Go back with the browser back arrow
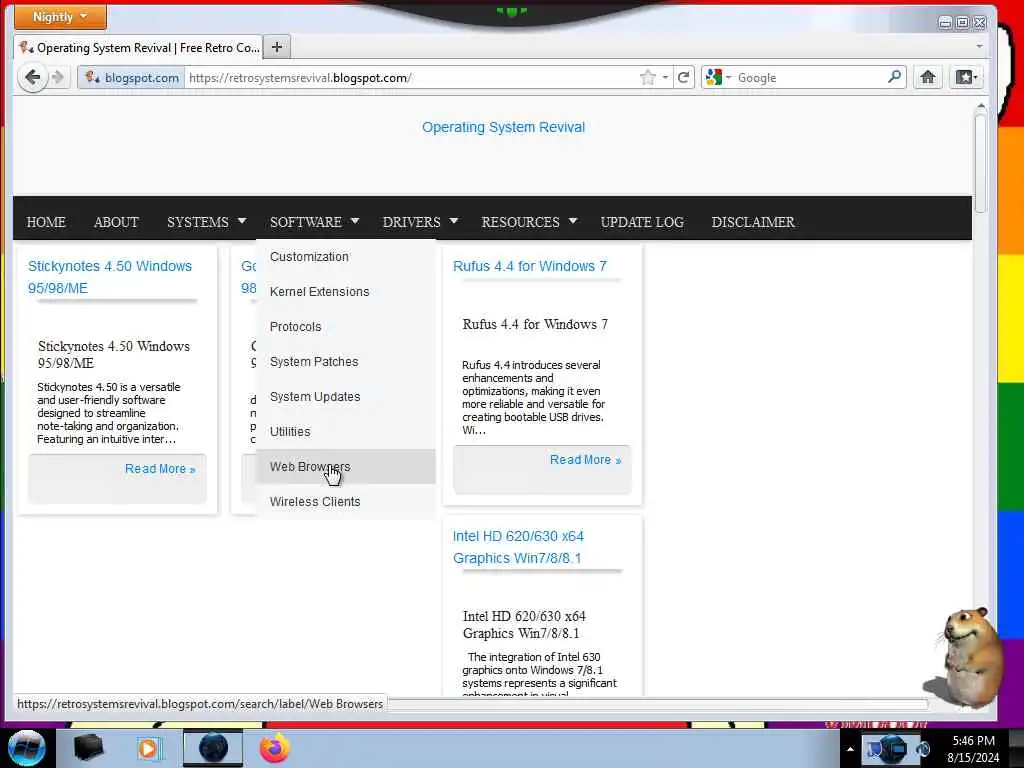This screenshot has height=768, width=1024. tap(32, 78)
